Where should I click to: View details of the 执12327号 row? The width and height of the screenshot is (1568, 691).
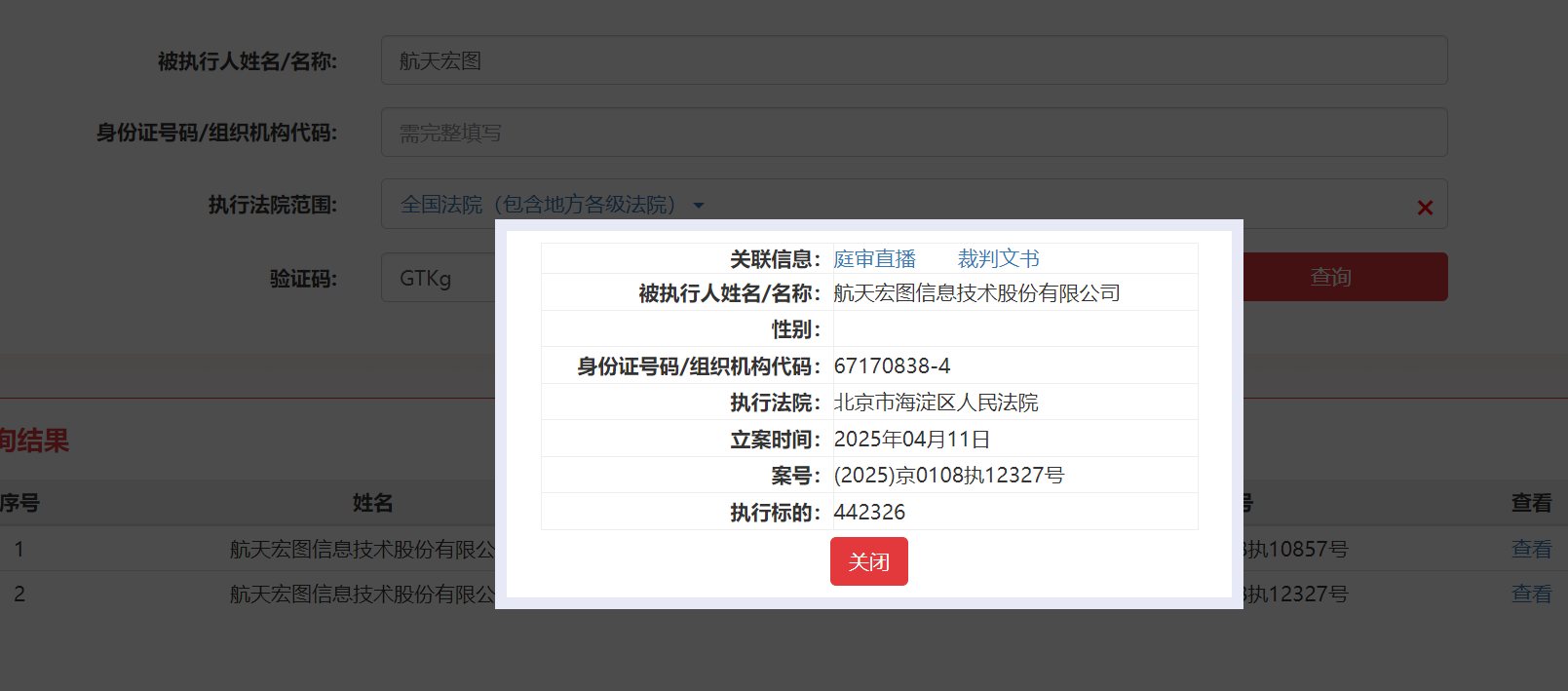1531,594
